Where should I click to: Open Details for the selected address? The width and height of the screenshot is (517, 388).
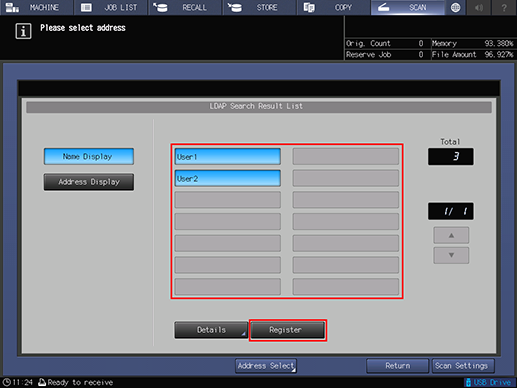coord(211,330)
